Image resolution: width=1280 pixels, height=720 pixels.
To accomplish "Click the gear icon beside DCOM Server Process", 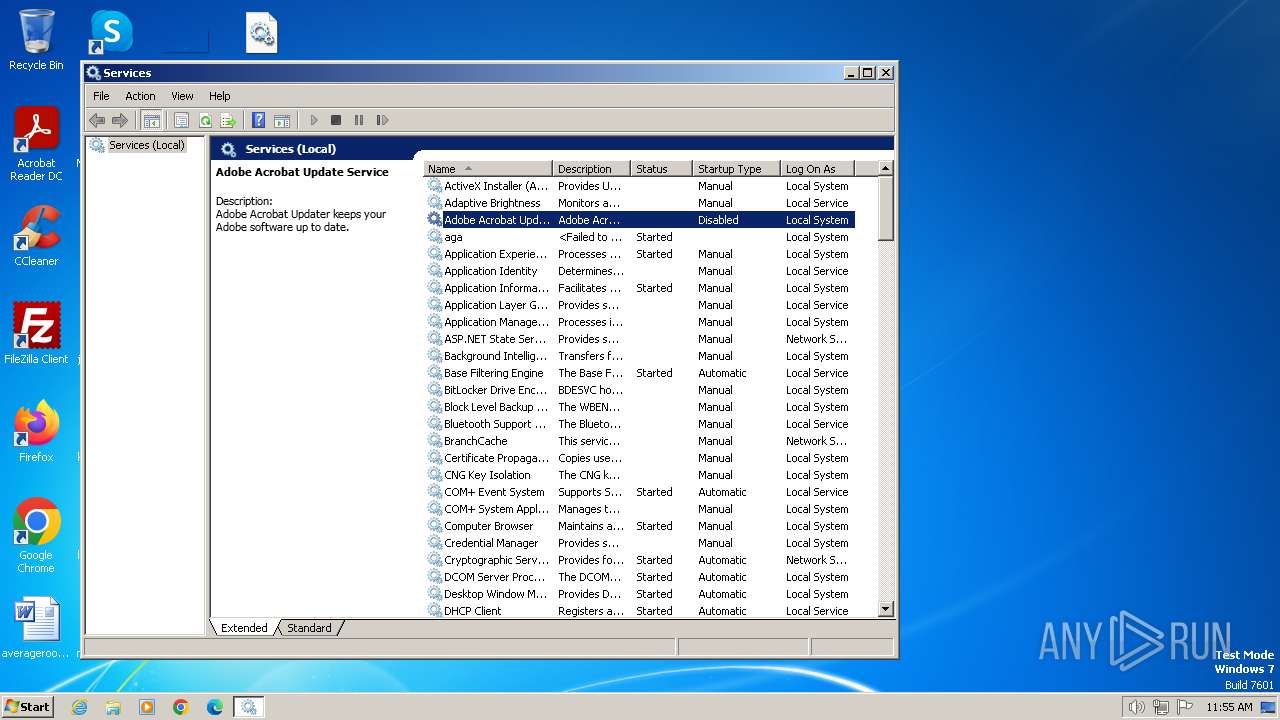I will (x=435, y=577).
